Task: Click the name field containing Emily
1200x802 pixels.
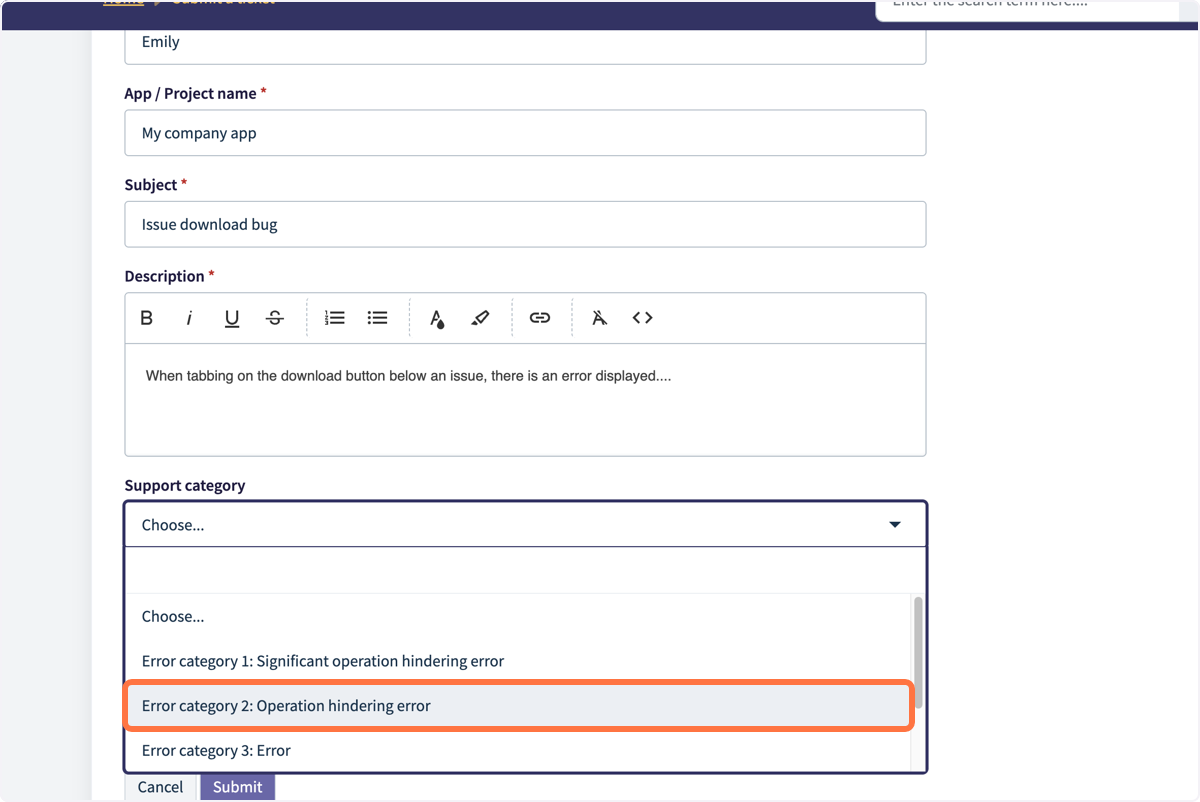Action: [525, 44]
